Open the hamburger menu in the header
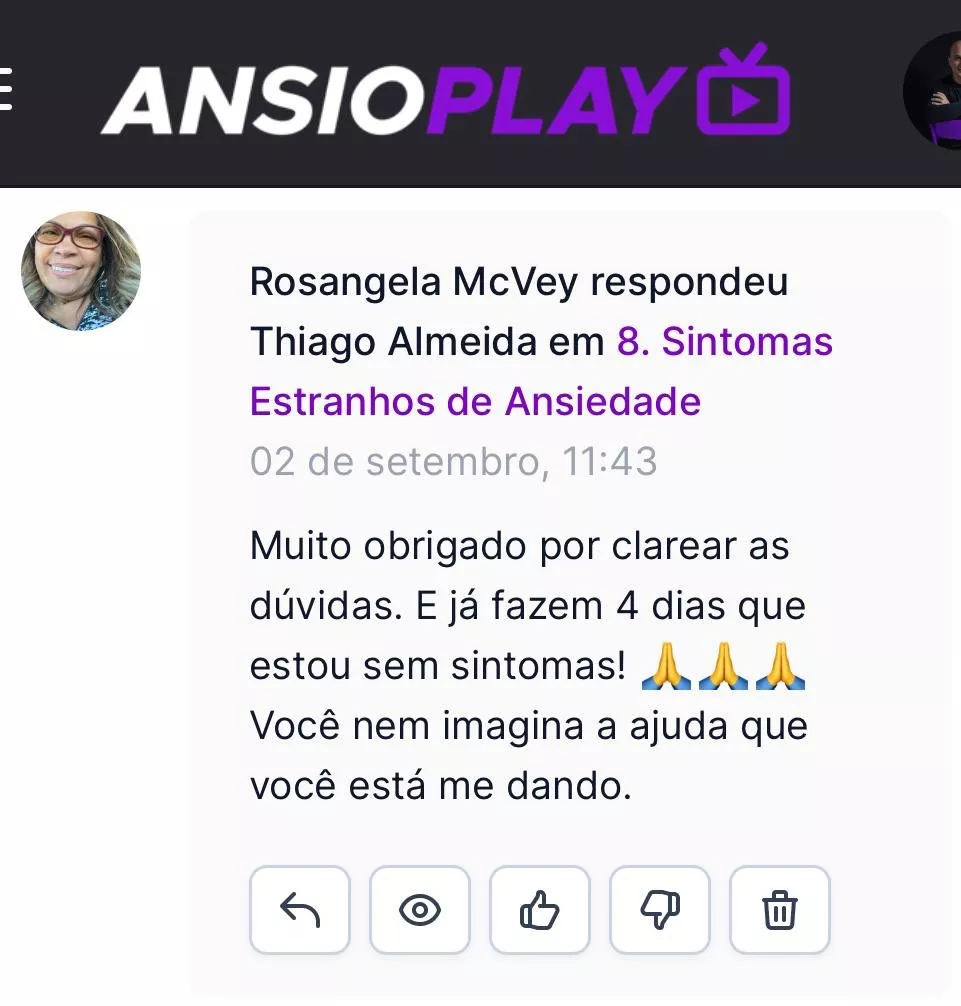This screenshot has width=961, height=1006. (x=5, y=90)
